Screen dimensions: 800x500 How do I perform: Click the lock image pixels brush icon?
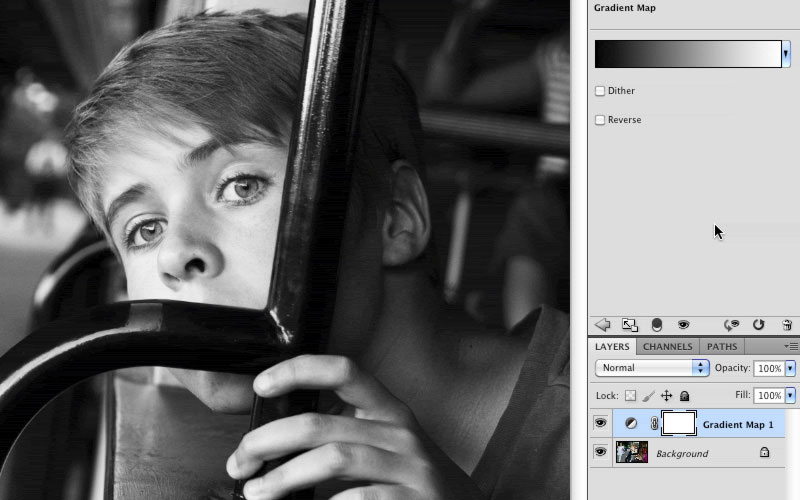coord(648,396)
